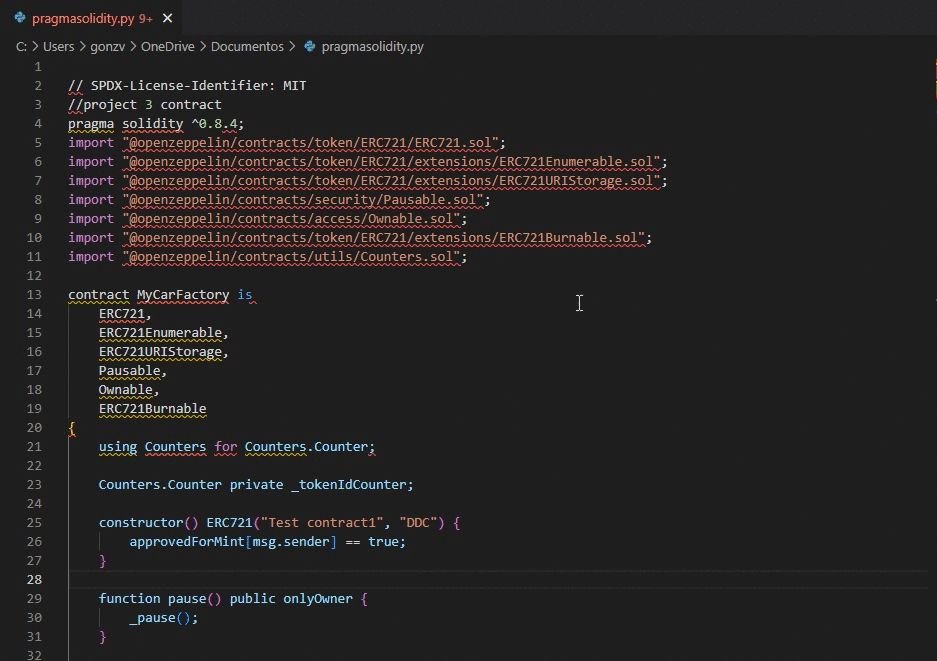Screen dimensions: 937x661
Task: Click the ERC721.sol import path
Action: click(311, 143)
